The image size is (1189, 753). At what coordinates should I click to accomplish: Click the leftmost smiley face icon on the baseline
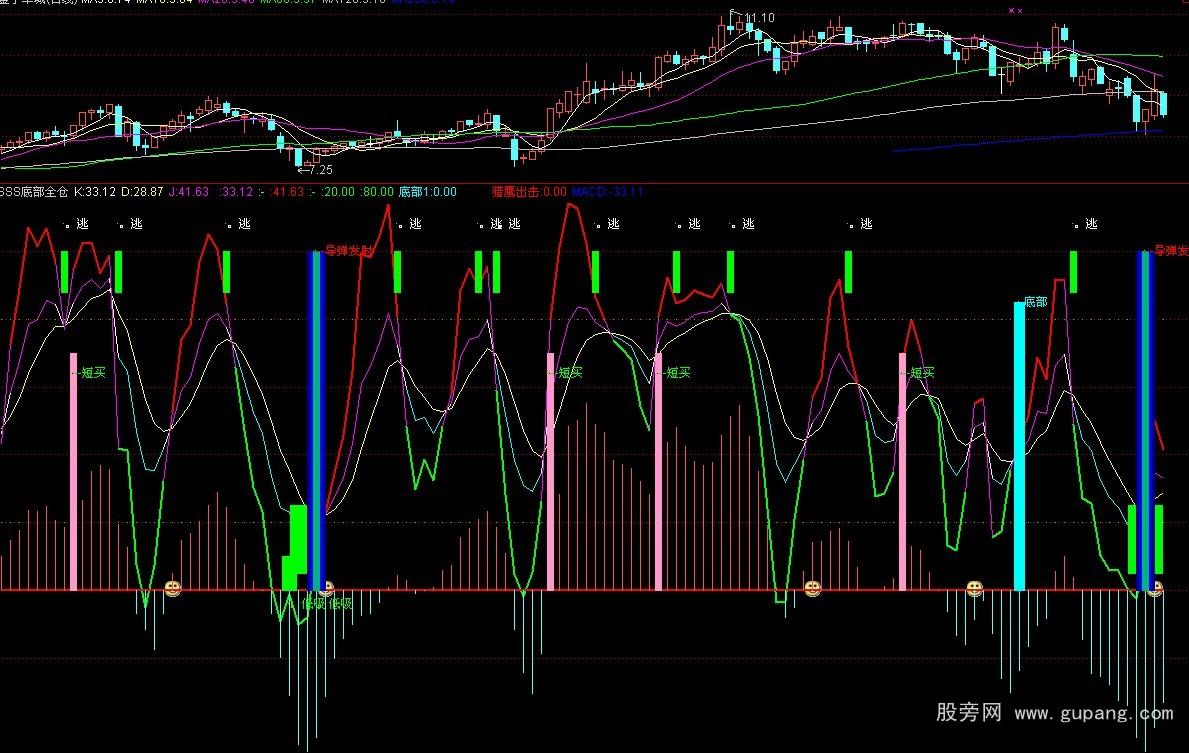(x=173, y=588)
